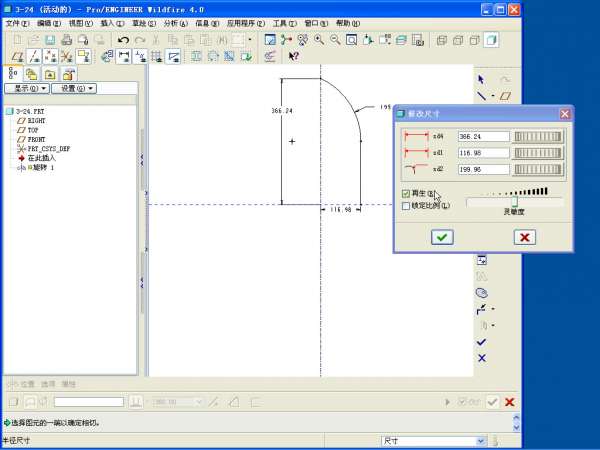Select TOP datum plane in model tree

[x=33, y=130]
